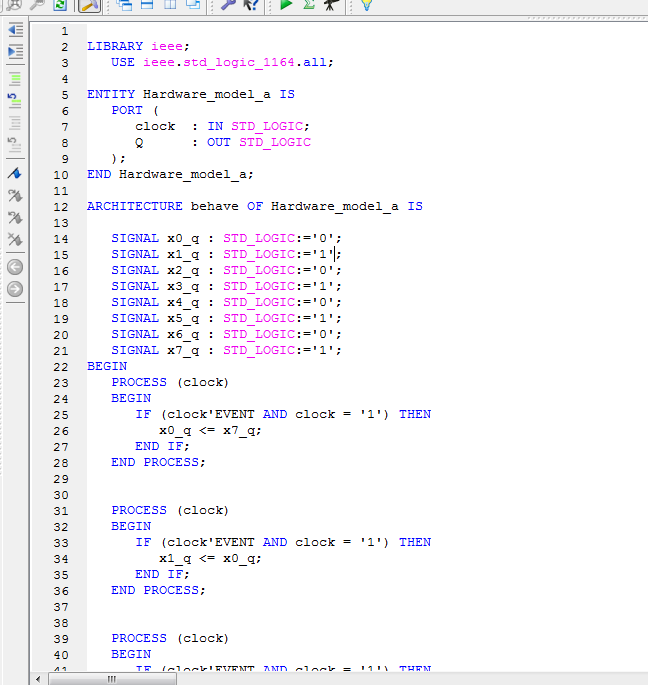Viewport: 648px width, 685px height.
Task: Clear all bookmarks with the crossed flag icon
Action: [15, 240]
